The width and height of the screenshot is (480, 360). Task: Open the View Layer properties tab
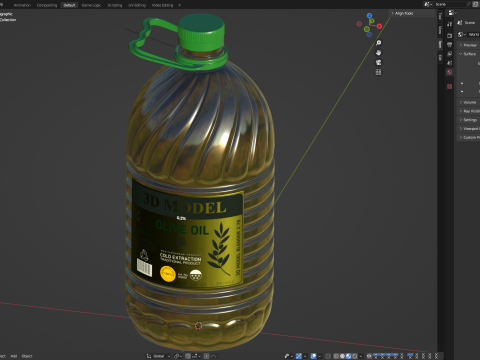449,54
